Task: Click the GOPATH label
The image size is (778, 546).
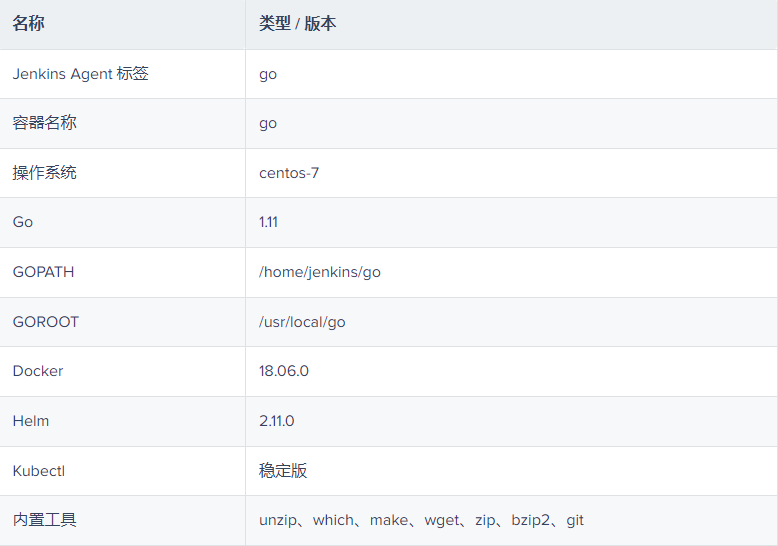Action: coord(43,272)
